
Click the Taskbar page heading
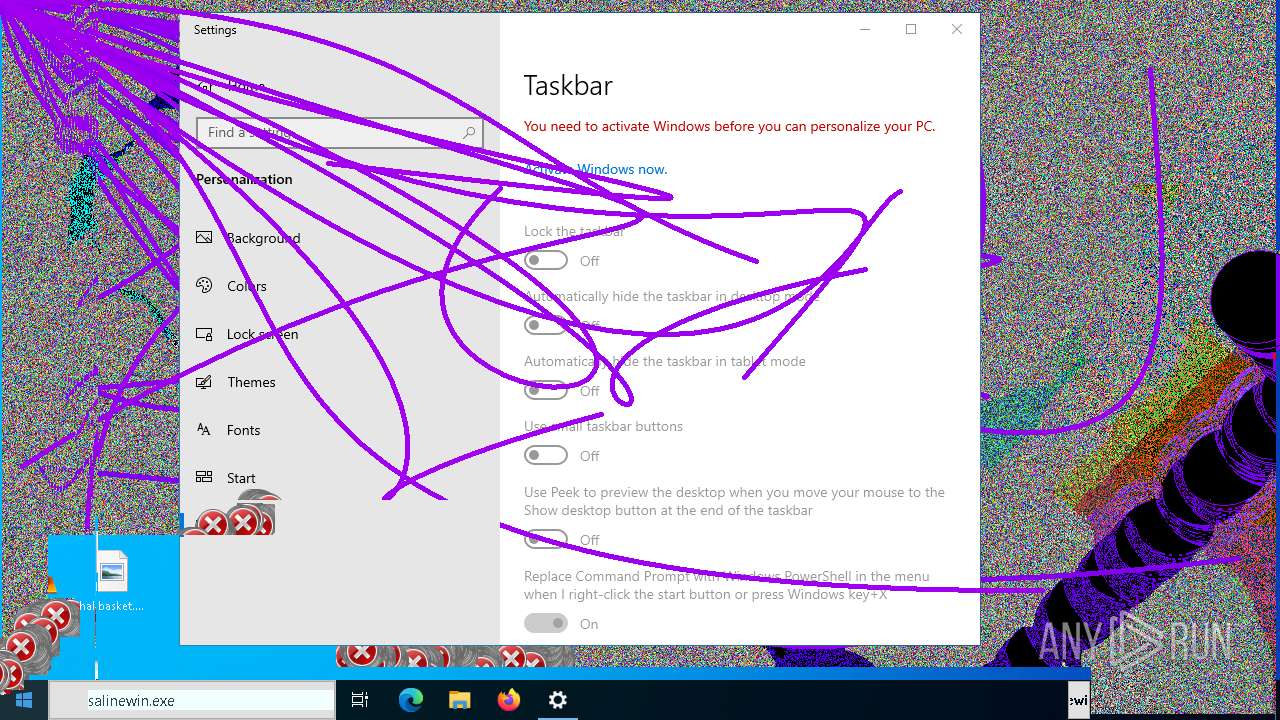[x=568, y=86]
